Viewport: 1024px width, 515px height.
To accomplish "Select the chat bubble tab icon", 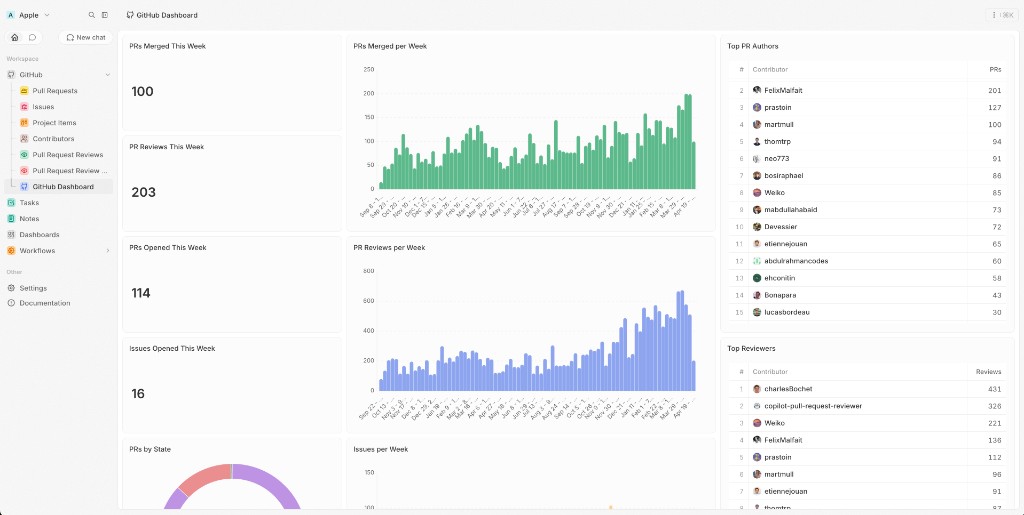I will (32, 37).
